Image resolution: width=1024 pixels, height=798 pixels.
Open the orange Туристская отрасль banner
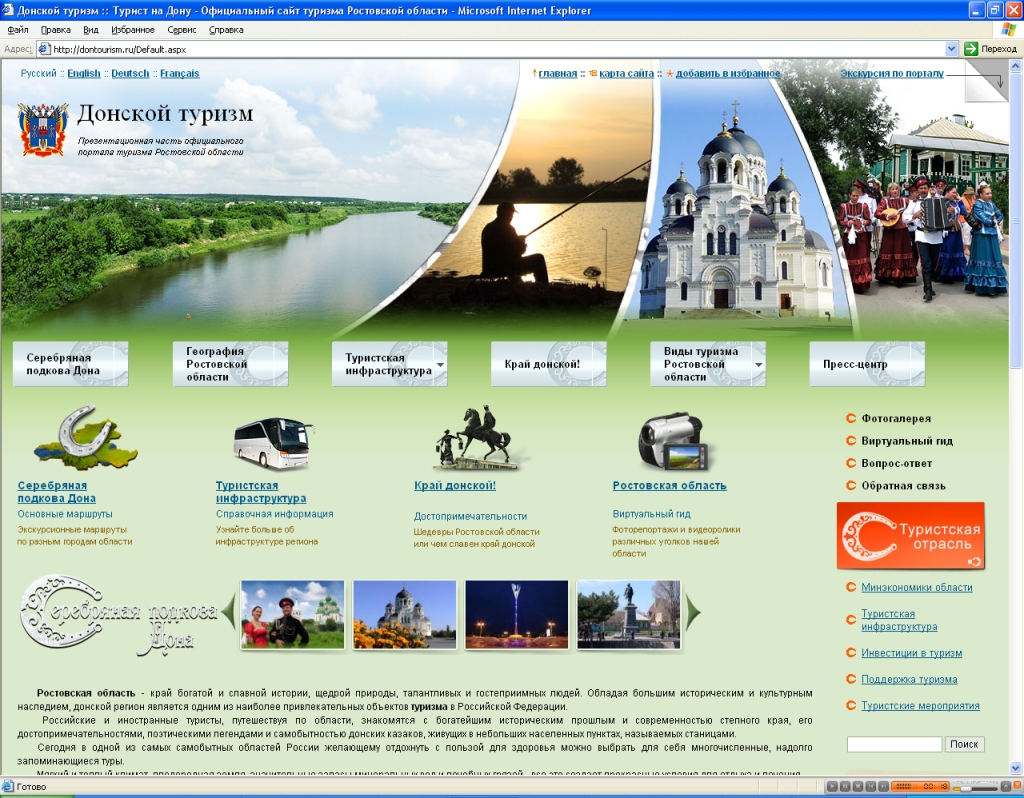[x=910, y=536]
